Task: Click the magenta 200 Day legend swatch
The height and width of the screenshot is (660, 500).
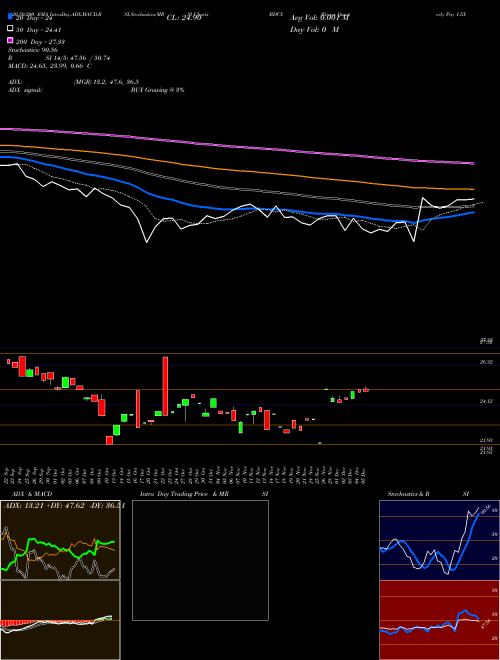Action: (11, 40)
